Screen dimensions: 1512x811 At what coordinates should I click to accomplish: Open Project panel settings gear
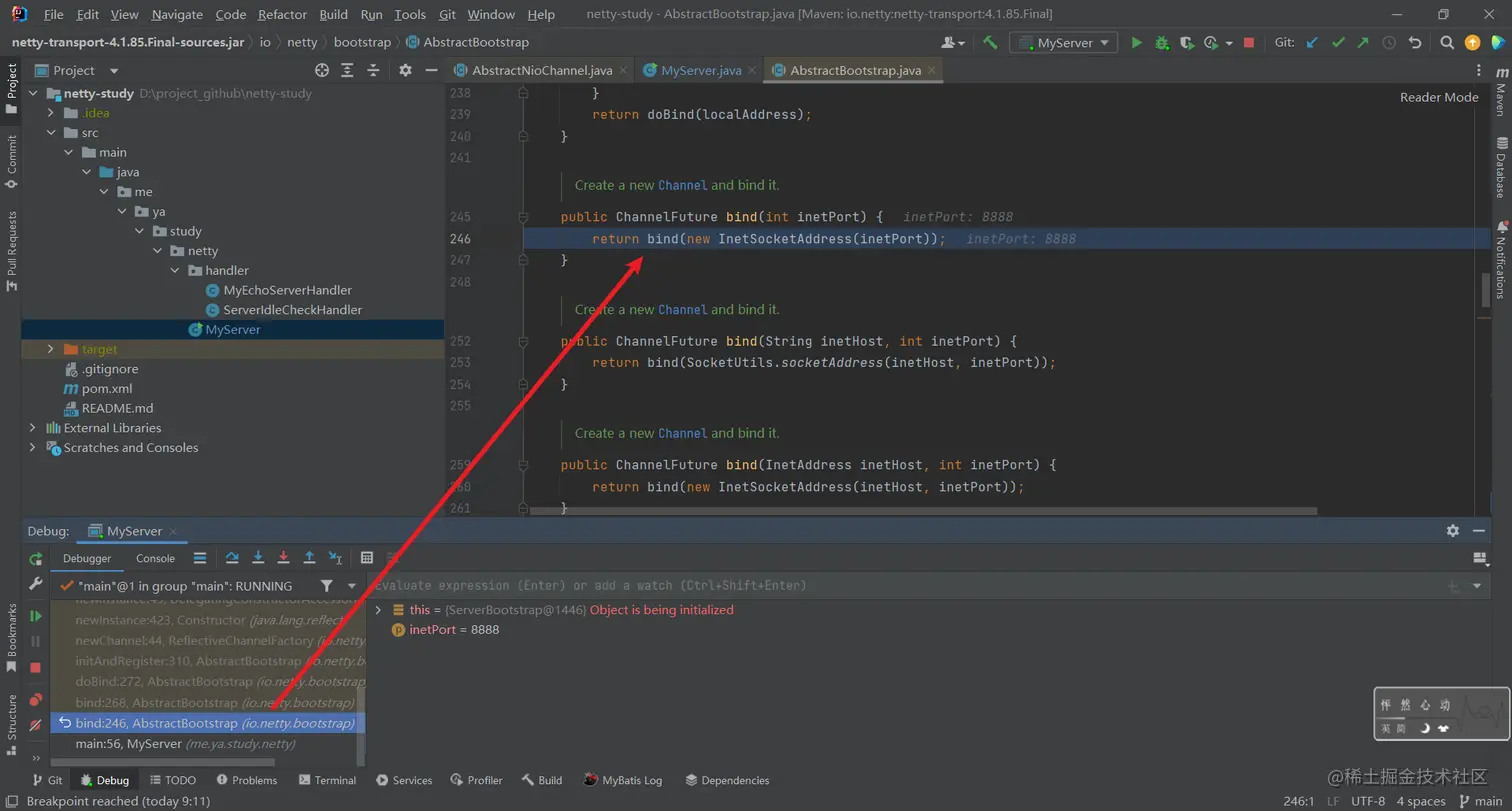point(405,70)
